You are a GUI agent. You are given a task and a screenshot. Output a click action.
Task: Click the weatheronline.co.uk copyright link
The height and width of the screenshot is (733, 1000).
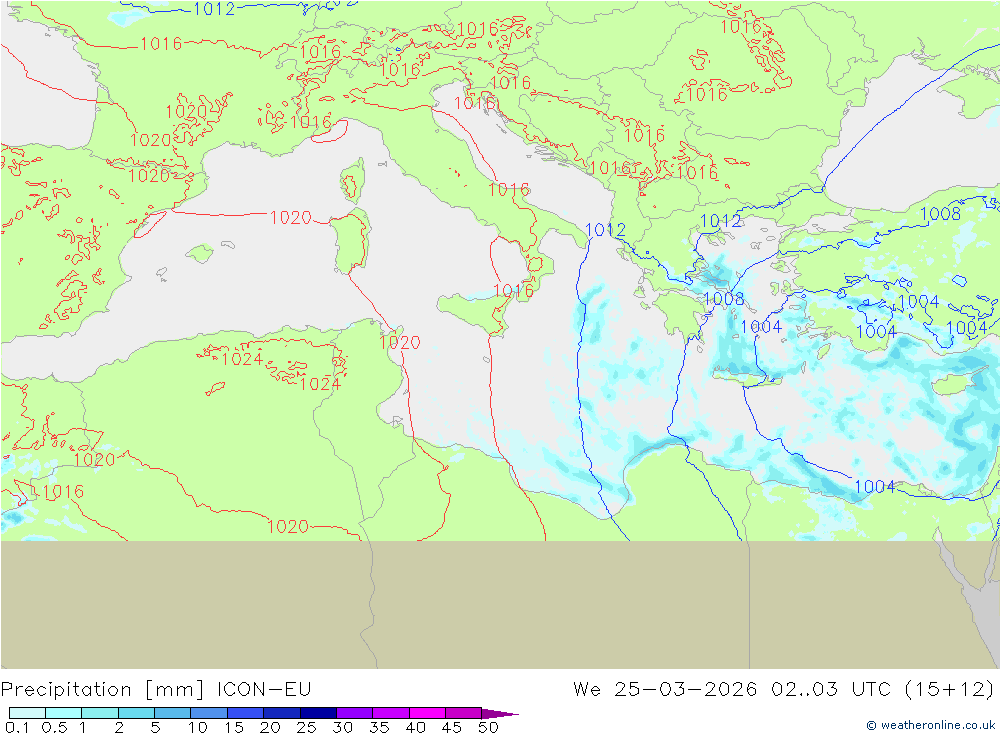point(930,725)
